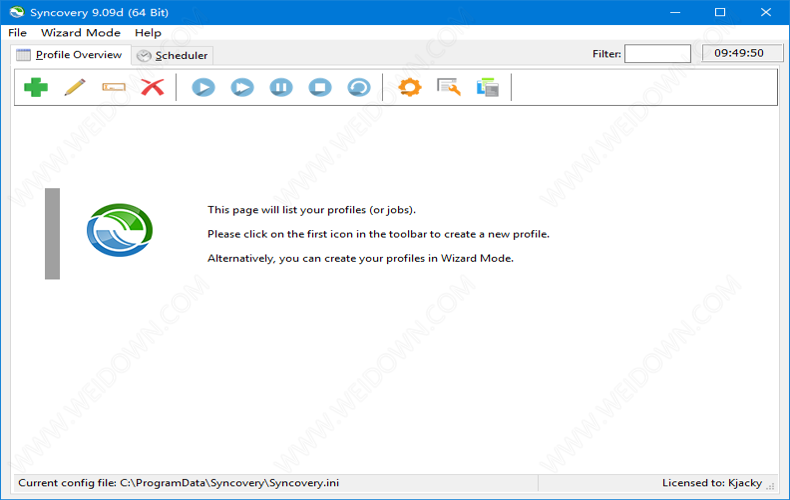This screenshot has width=790, height=500.
Task: Click the Syncovery logo in the center
Action: [x=120, y=230]
